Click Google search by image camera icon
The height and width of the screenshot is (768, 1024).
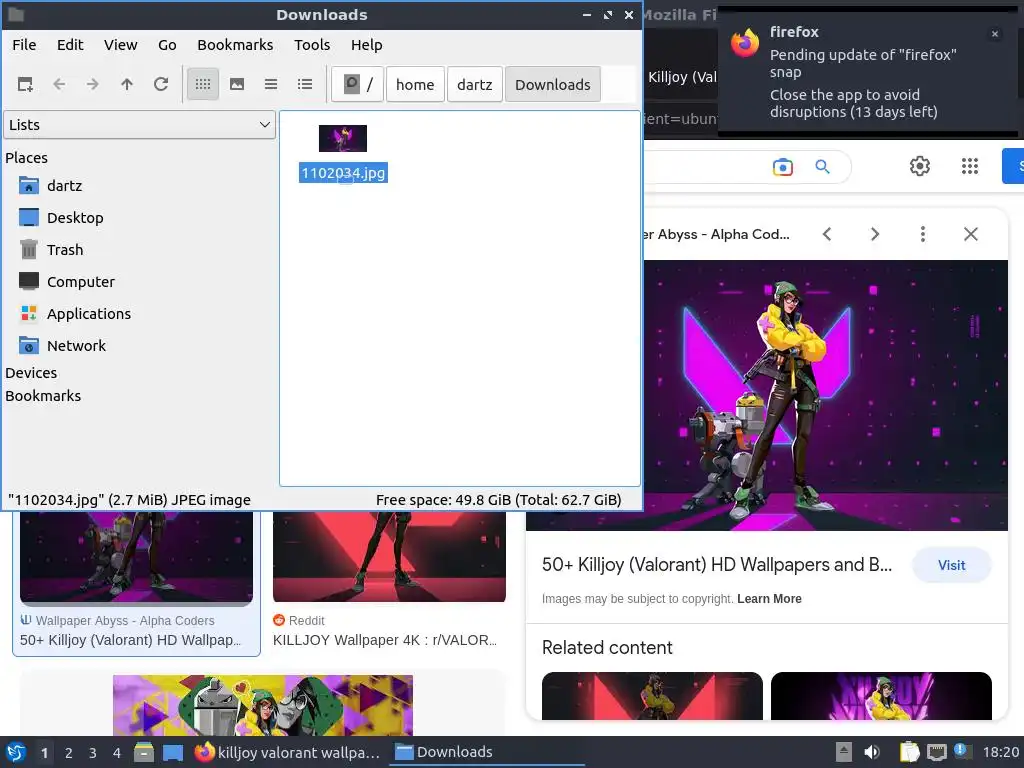tap(782, 167)
